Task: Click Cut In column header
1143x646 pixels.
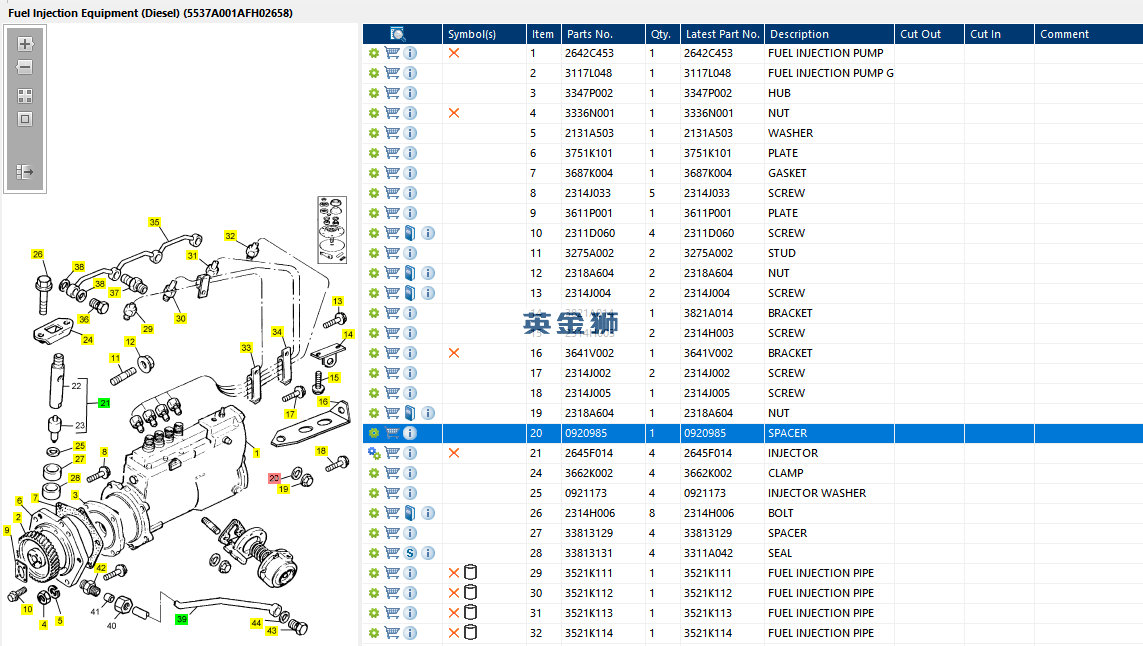Action: click(x=999, y=34)
